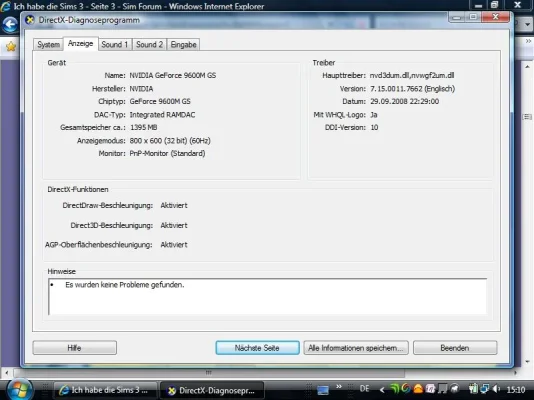Click the Hilfe button
Viewport: 534px width, 400px height.
tap(75, 348)
